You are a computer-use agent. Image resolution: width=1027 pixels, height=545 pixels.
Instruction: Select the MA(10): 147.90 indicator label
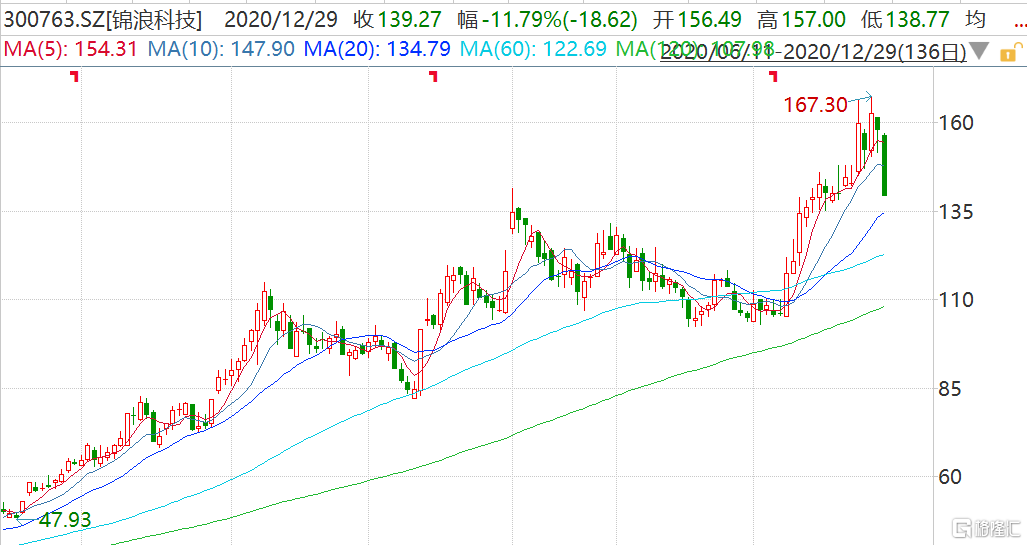pyautogui.click(x=221, y=49)
